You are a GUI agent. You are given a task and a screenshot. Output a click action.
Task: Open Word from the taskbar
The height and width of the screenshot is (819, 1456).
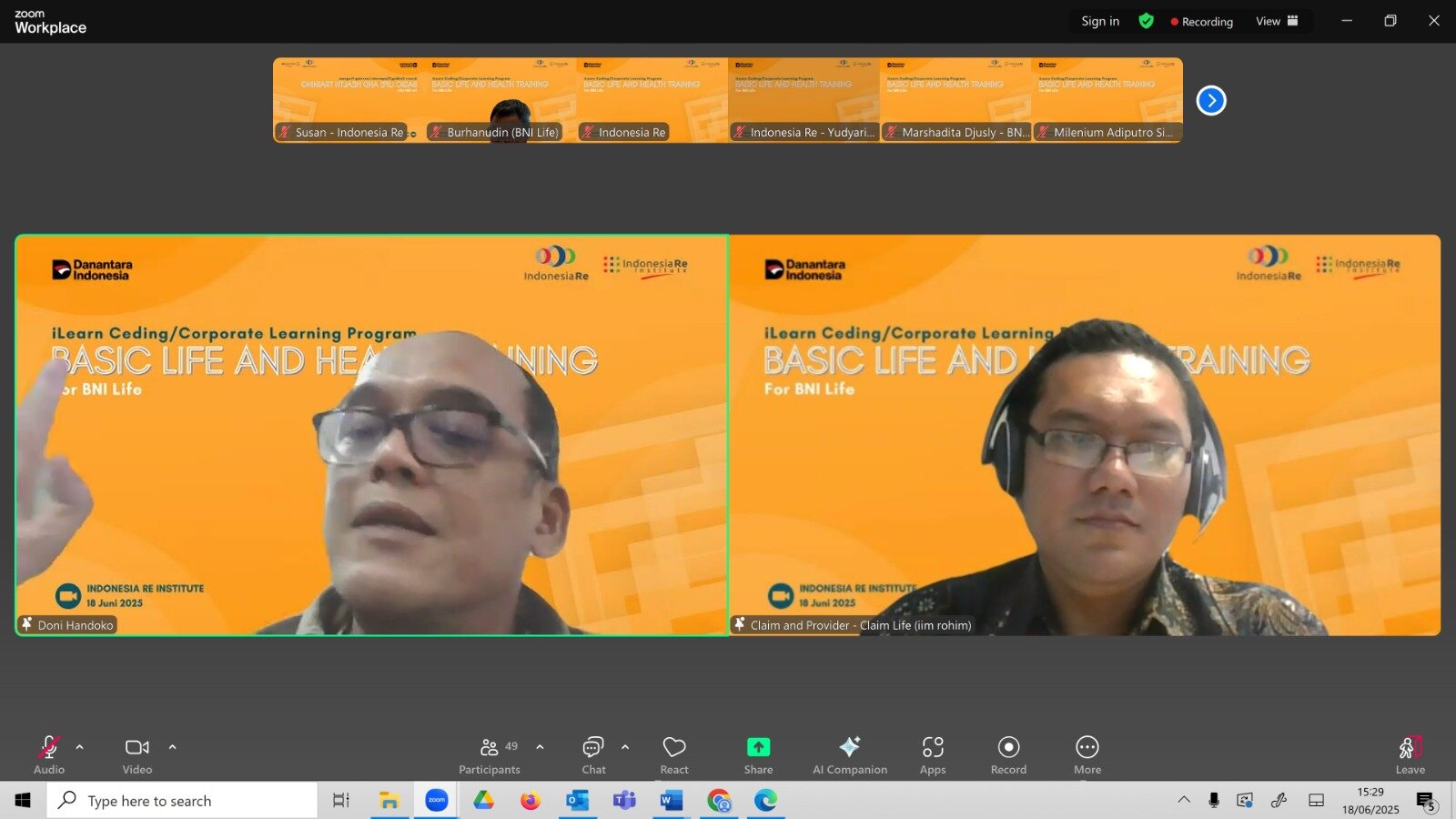pos(672,800)
